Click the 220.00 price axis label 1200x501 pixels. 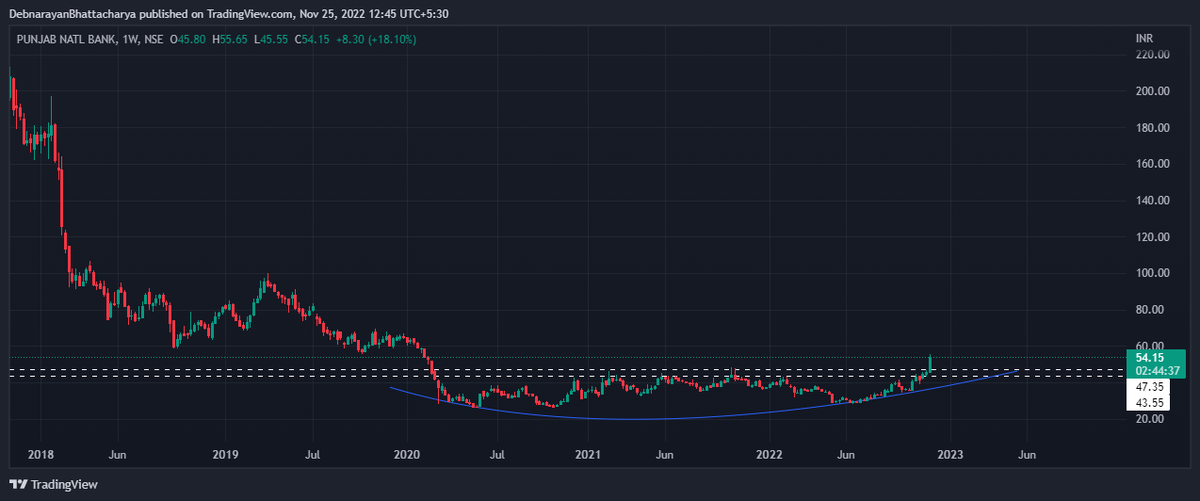tap(1153, 55)
